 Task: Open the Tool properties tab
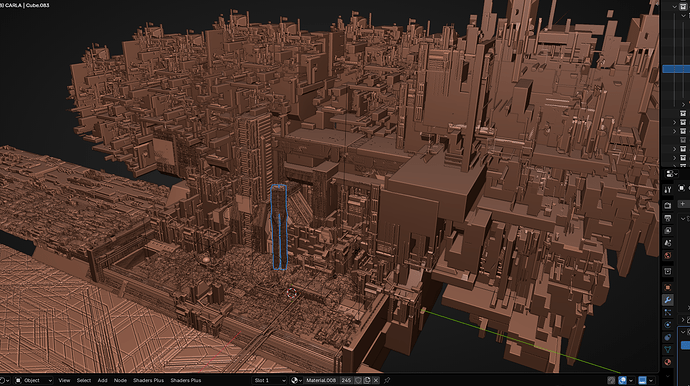point(668,190)
